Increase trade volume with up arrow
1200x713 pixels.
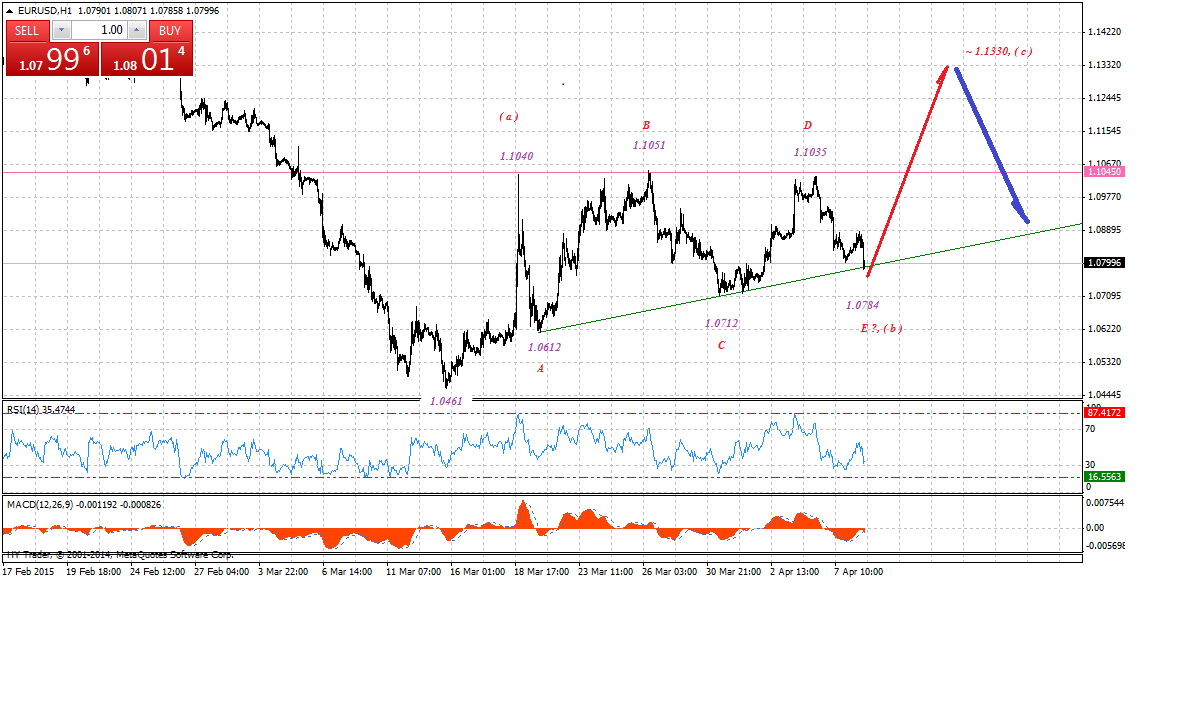point(139,31)
